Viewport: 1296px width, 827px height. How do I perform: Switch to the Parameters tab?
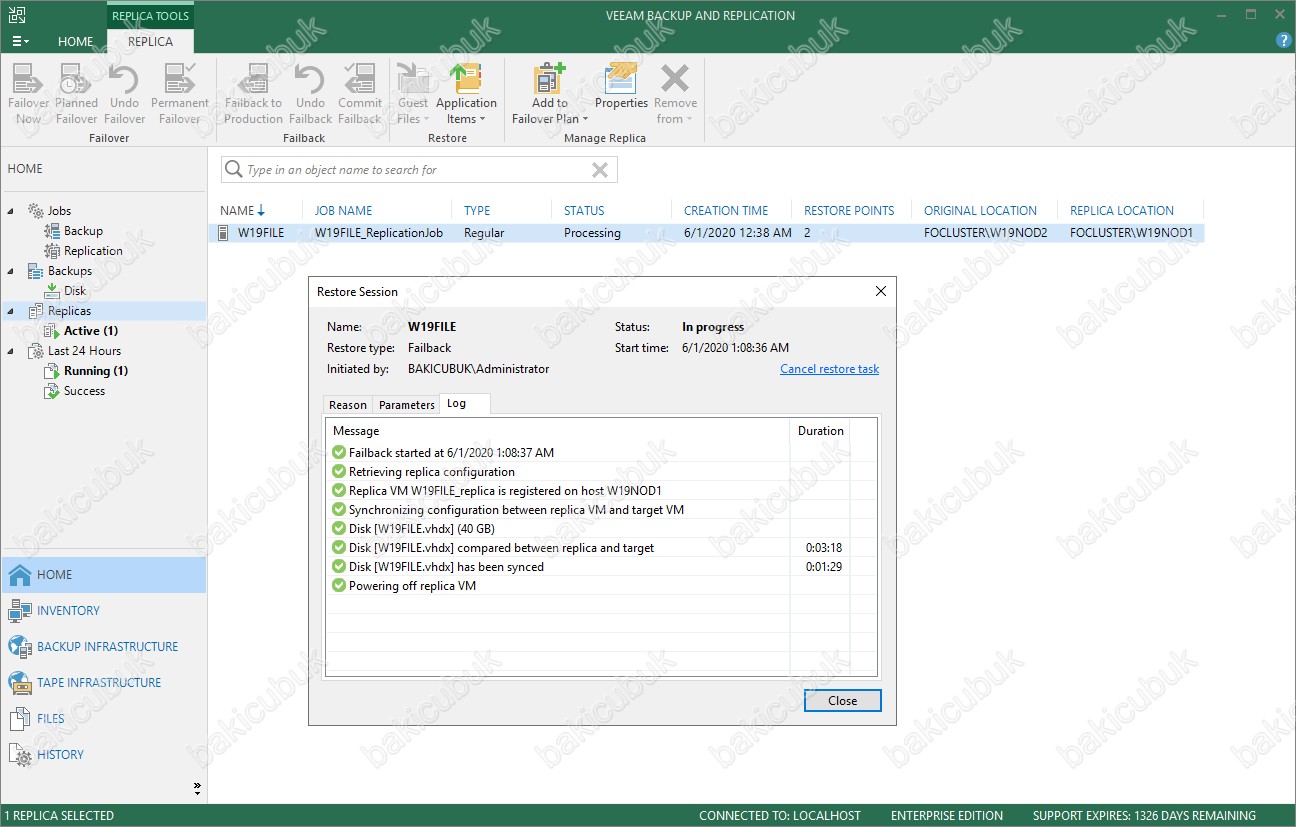click(x=407, y=405)
